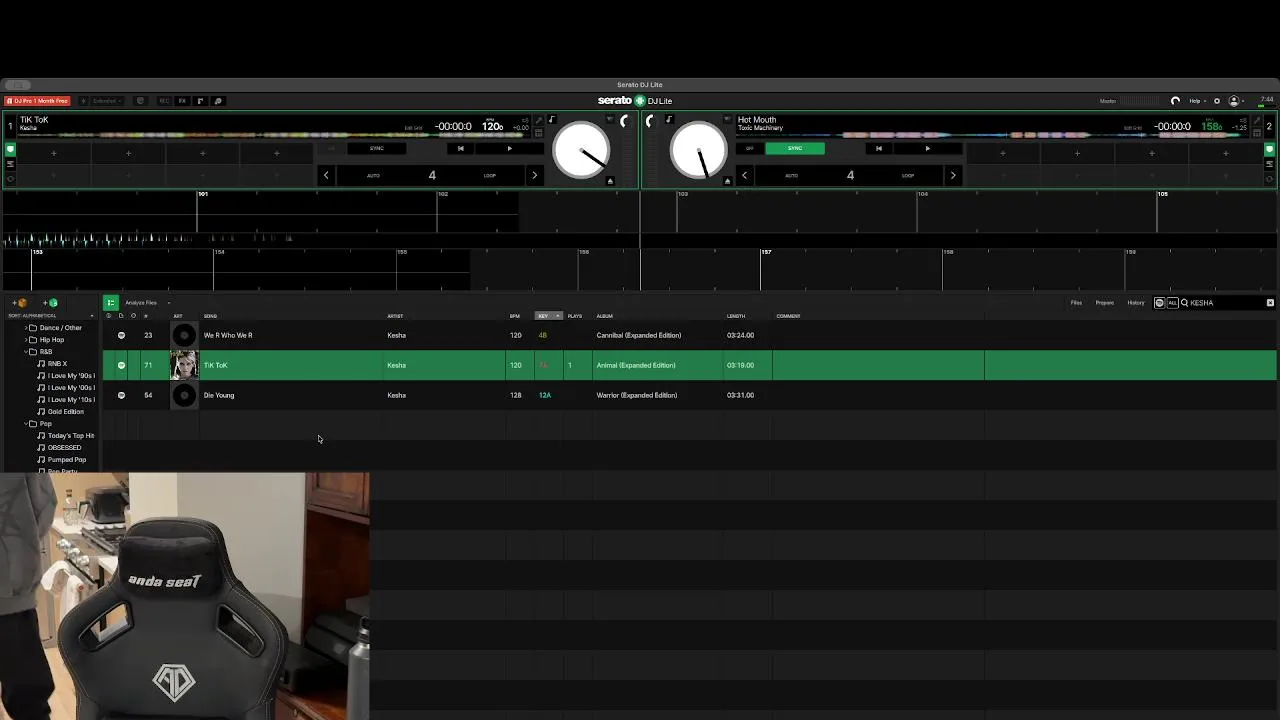This screenshot has height=720, width=1280.
Task: Collapse Pop folder
Action: click(x=26, y=424)
